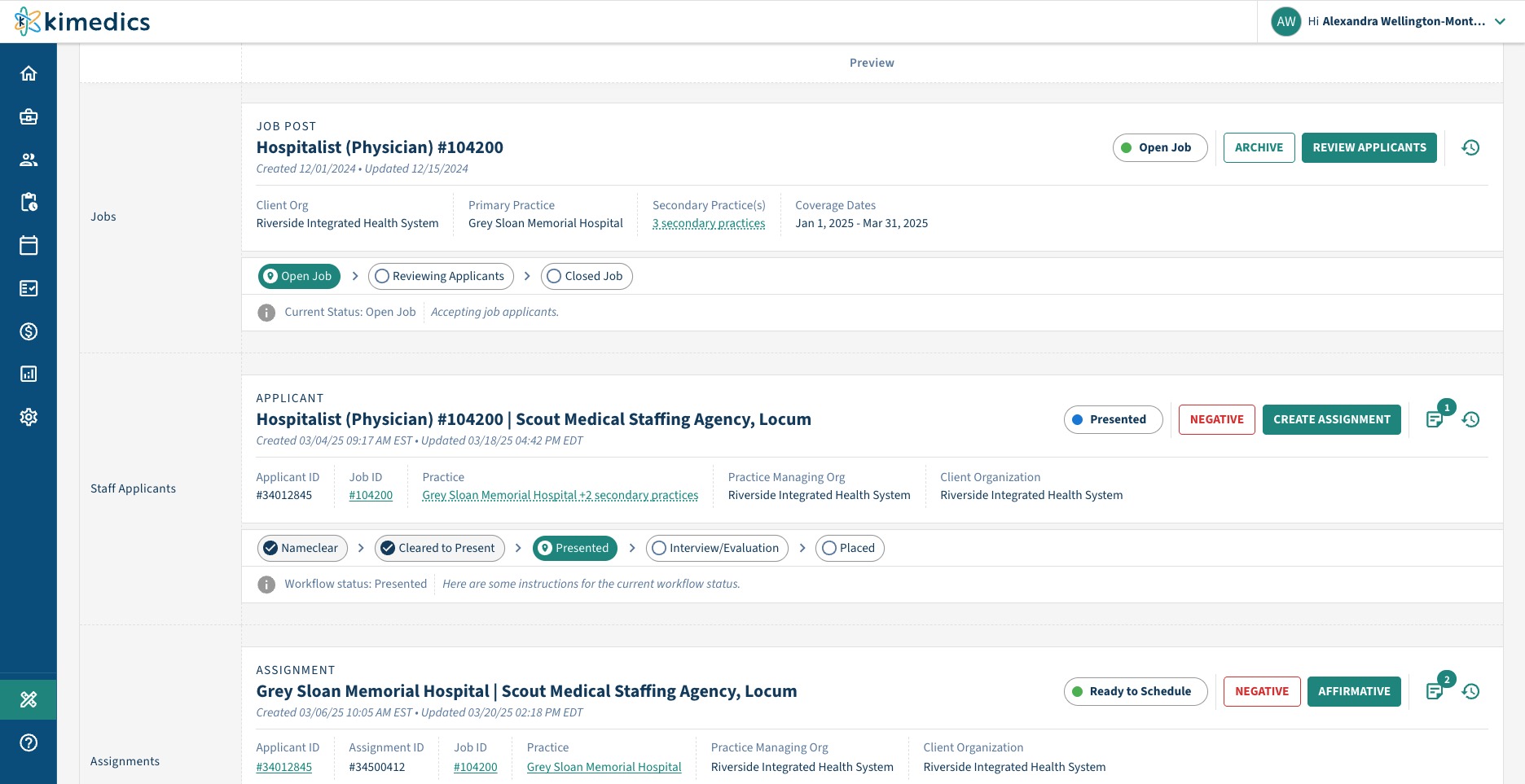Click the kimedics logo
The width and height of the screenshot is (1525, 784).
(82, 21)
